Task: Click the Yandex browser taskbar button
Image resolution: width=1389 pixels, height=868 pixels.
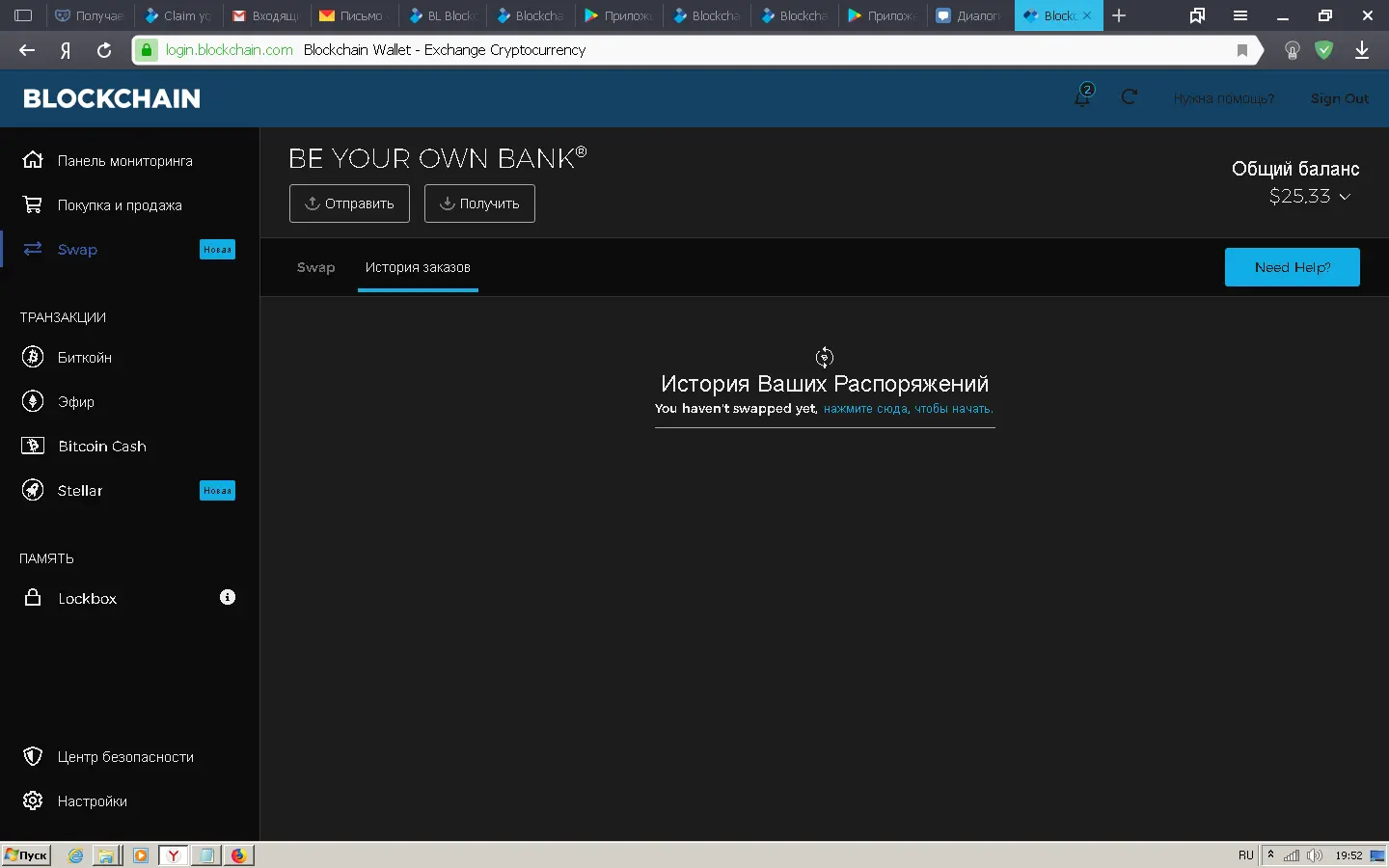Action: [x=173, y=854]
